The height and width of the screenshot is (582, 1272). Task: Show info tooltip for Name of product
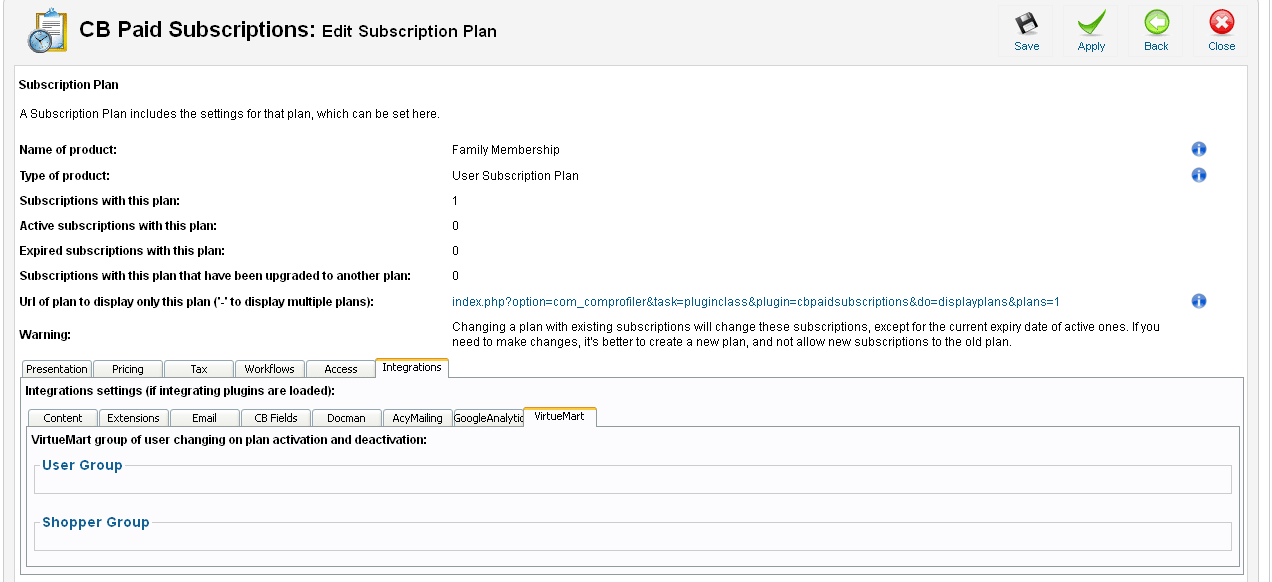1199,149
